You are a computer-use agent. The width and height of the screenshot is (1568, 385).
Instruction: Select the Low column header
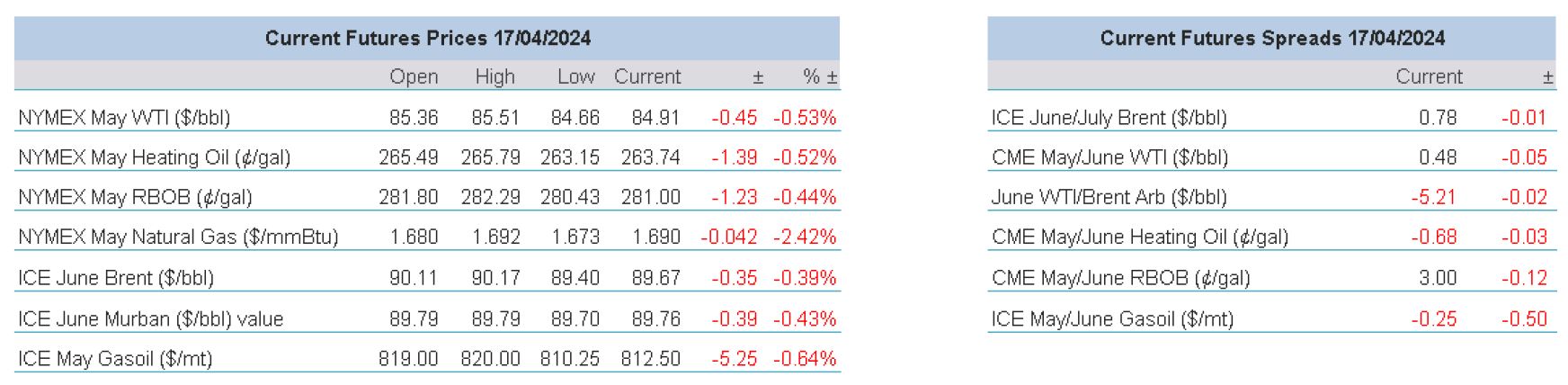[x=575, y=77]
